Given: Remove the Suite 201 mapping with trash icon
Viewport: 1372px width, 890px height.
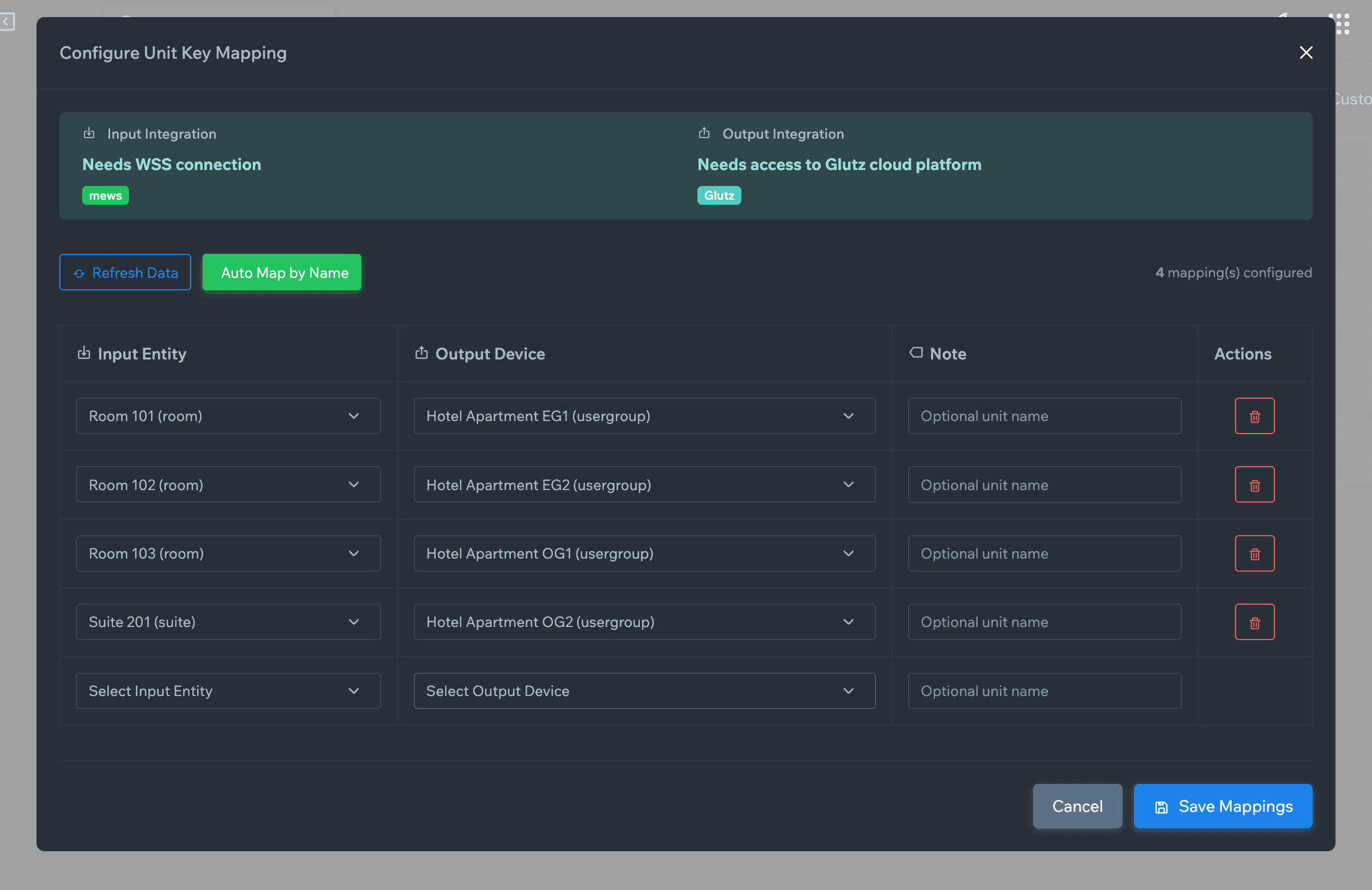Looking at the screenshot, I should click(x=1254, y=621).
